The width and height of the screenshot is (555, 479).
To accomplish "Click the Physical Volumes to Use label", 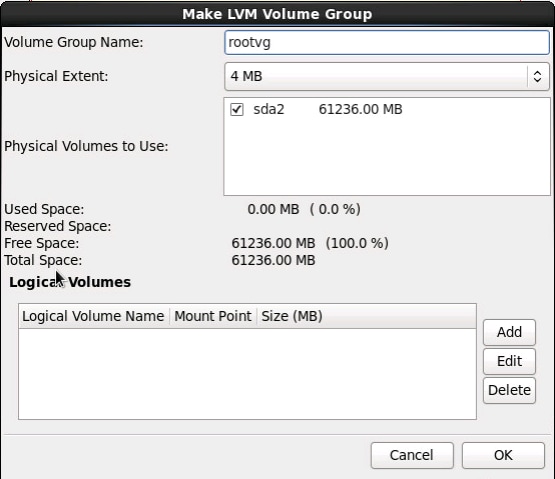I will tap(86, 146).
